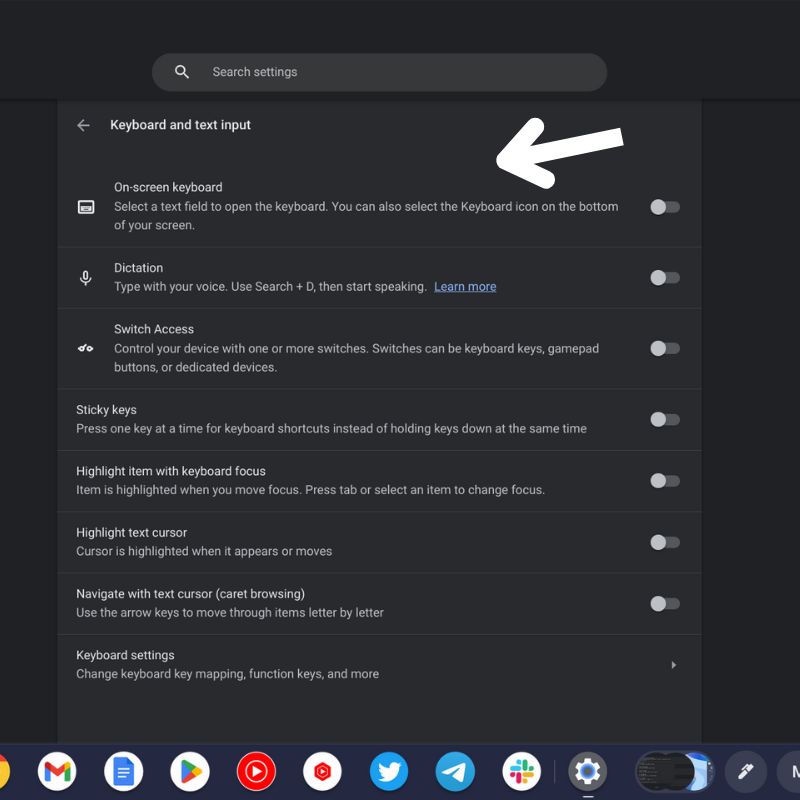Open Gmail from the shelf
Image resolution: width=800 pixels, height=800 pixels.
coord(57,771)
